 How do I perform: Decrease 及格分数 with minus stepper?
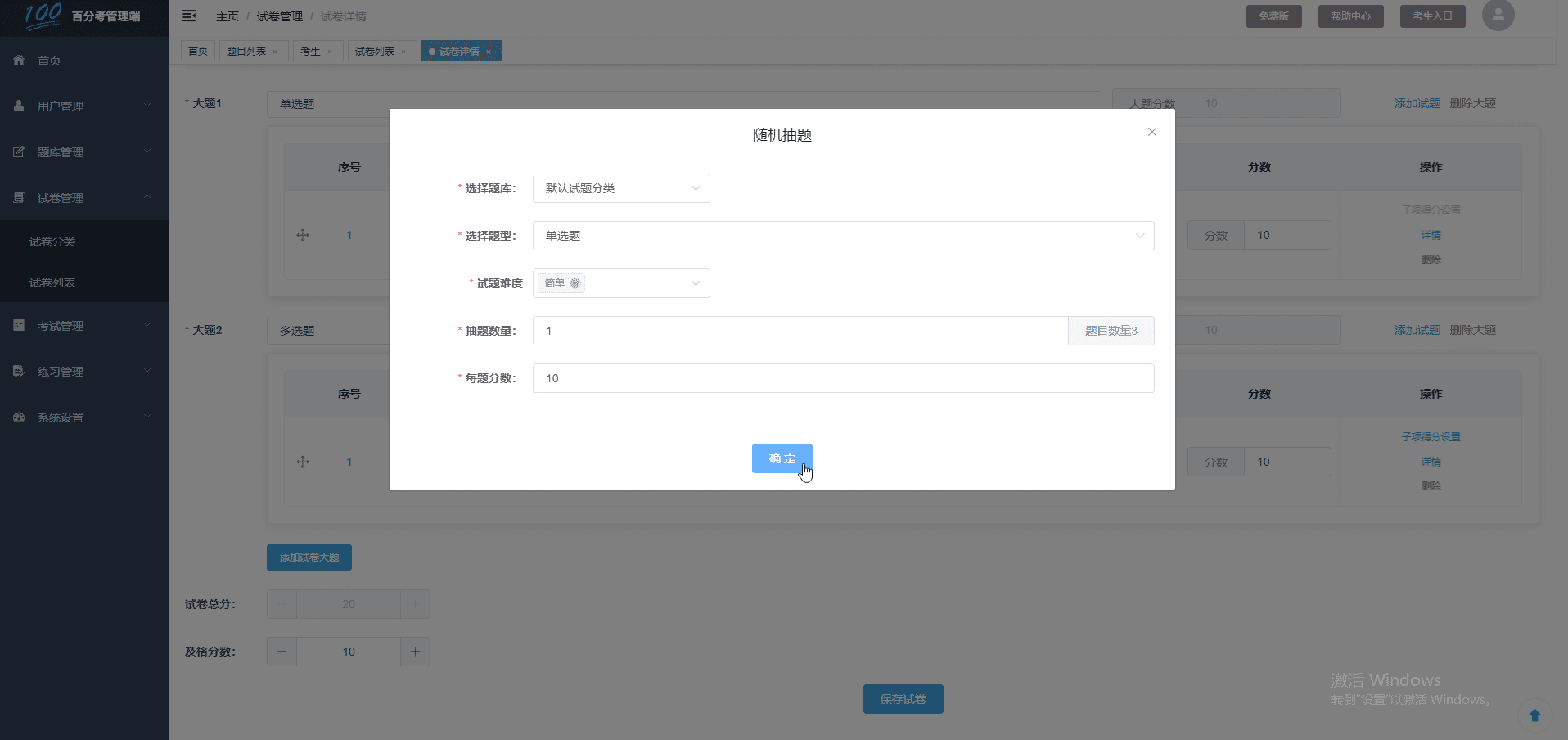tap(282, 652)
